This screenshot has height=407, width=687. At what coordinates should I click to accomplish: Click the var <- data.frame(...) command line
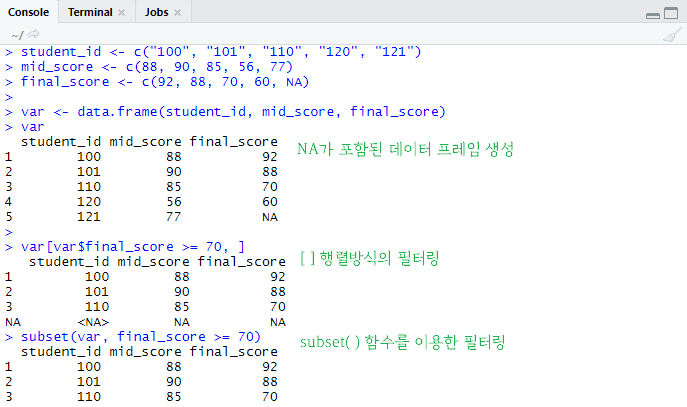233,112
